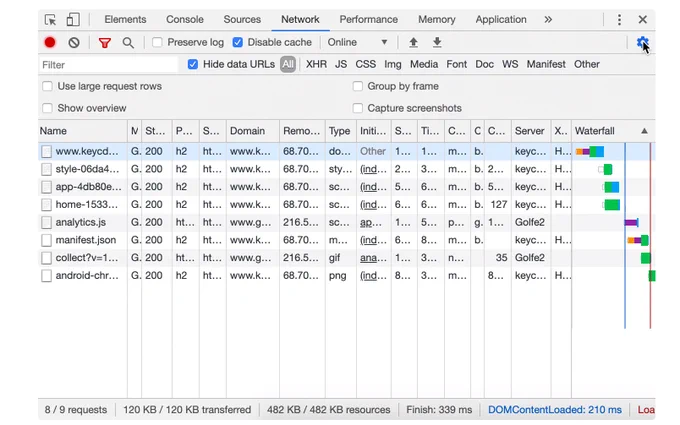Filter requests by WS type
Viewport: 680px width, 425px height.
tap(510, 64)
